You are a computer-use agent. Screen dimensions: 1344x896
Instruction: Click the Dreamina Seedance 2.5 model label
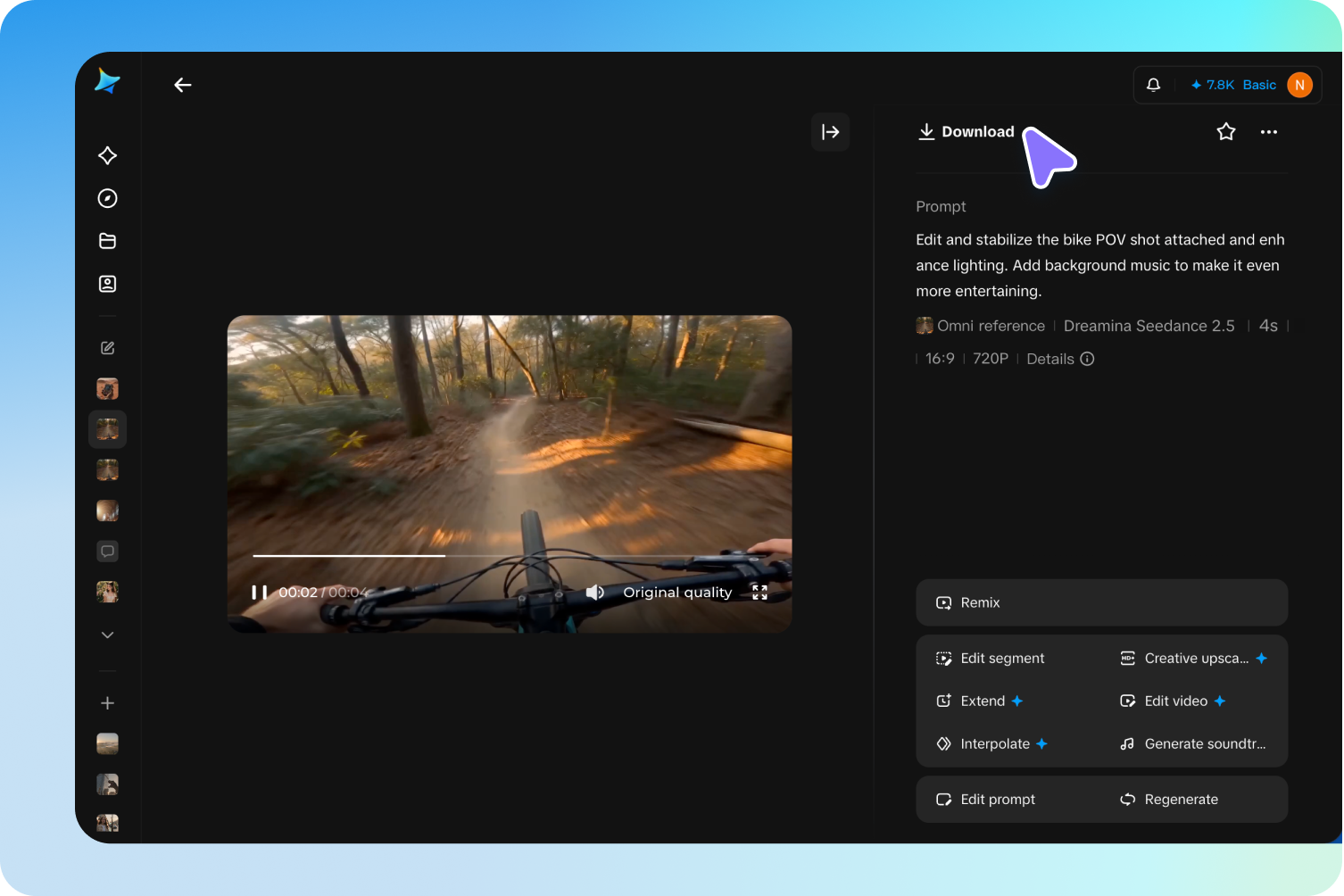tap(1149, 326)
